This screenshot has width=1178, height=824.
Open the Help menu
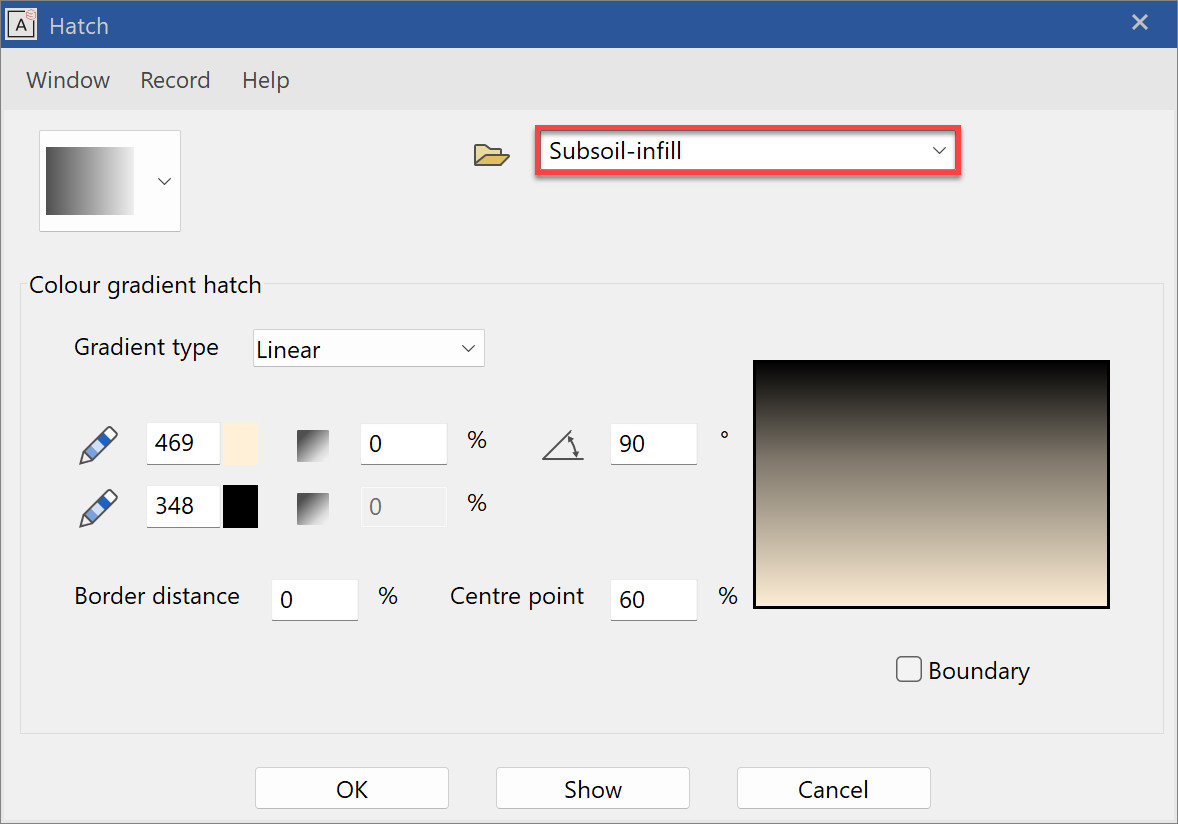click(x=265, y=80)
